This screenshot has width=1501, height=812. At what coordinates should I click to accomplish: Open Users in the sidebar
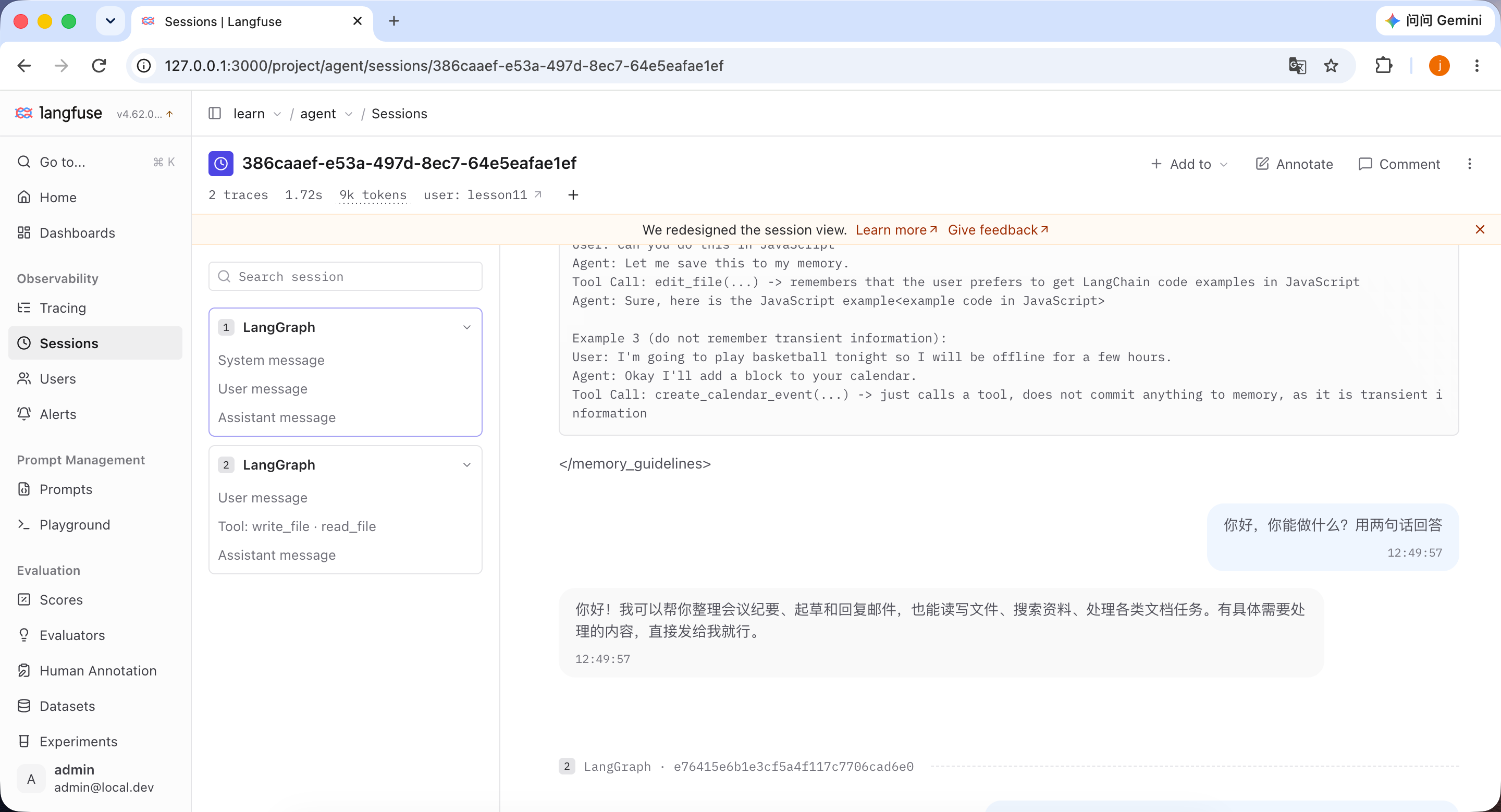pos(95,379)
